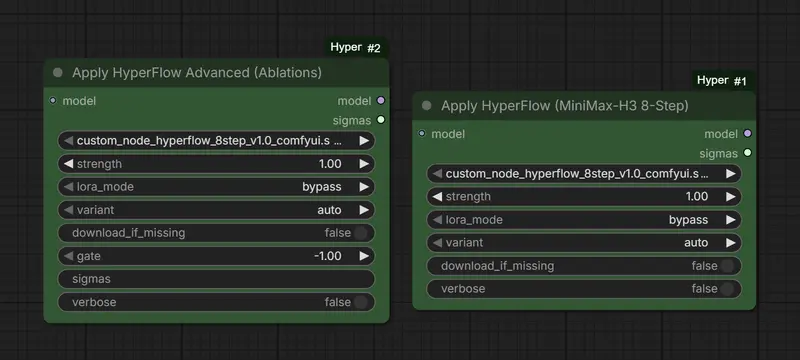This screenshot has width=800, height=360.
Task: Choose next variant in MiniMax-H3 node
Action: click(x=731, y=243)
